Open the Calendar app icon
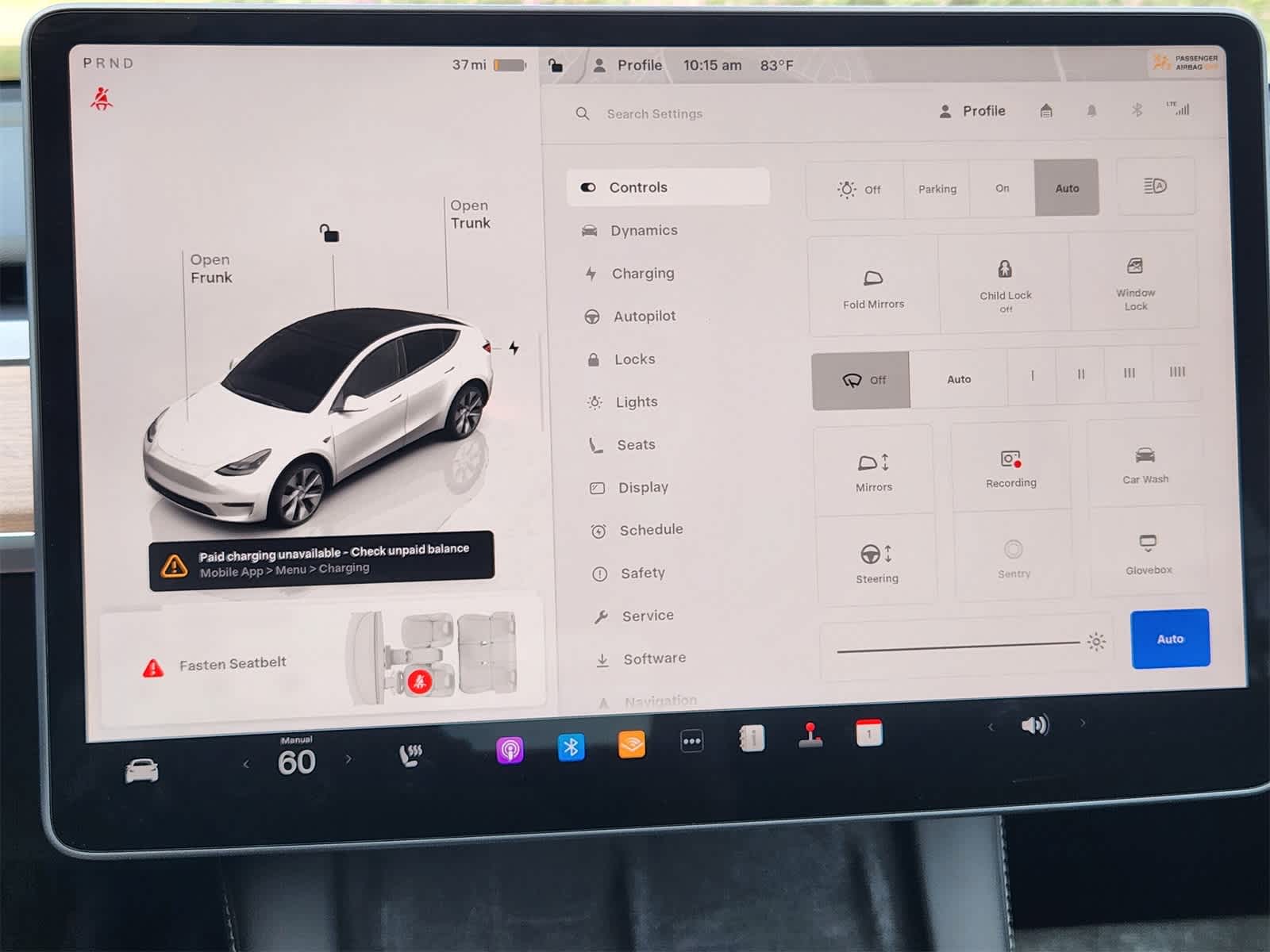 click(x=869, y=732)
